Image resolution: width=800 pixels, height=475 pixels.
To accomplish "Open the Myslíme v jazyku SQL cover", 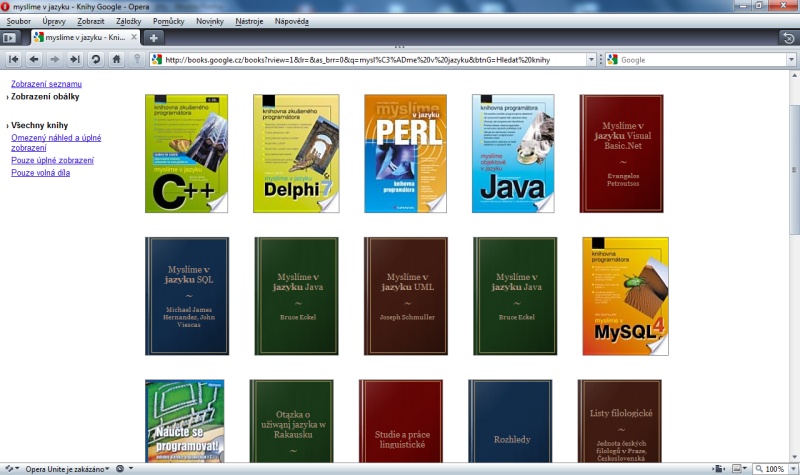I will click(187, 296).
